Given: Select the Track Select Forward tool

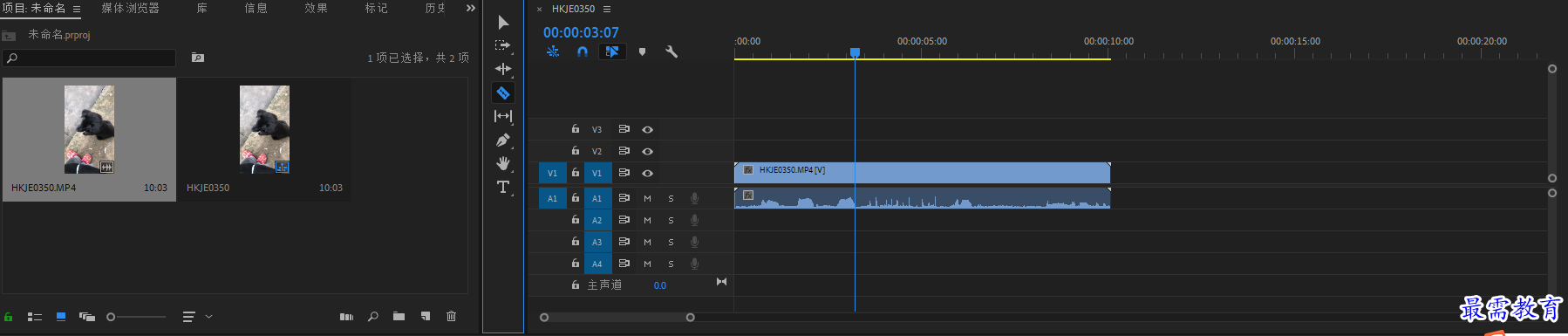Looking at the screenshot, I should tap(503, 45).
